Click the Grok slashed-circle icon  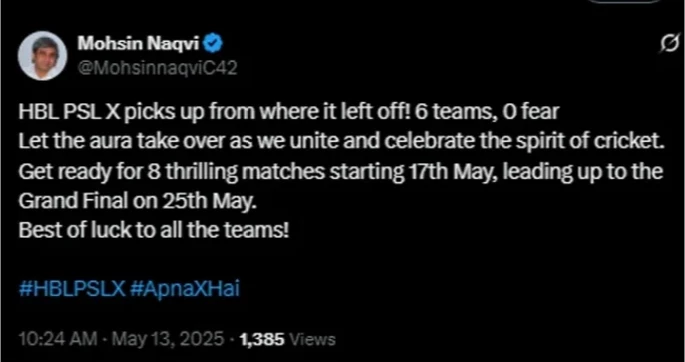click(x=670, y=45)
